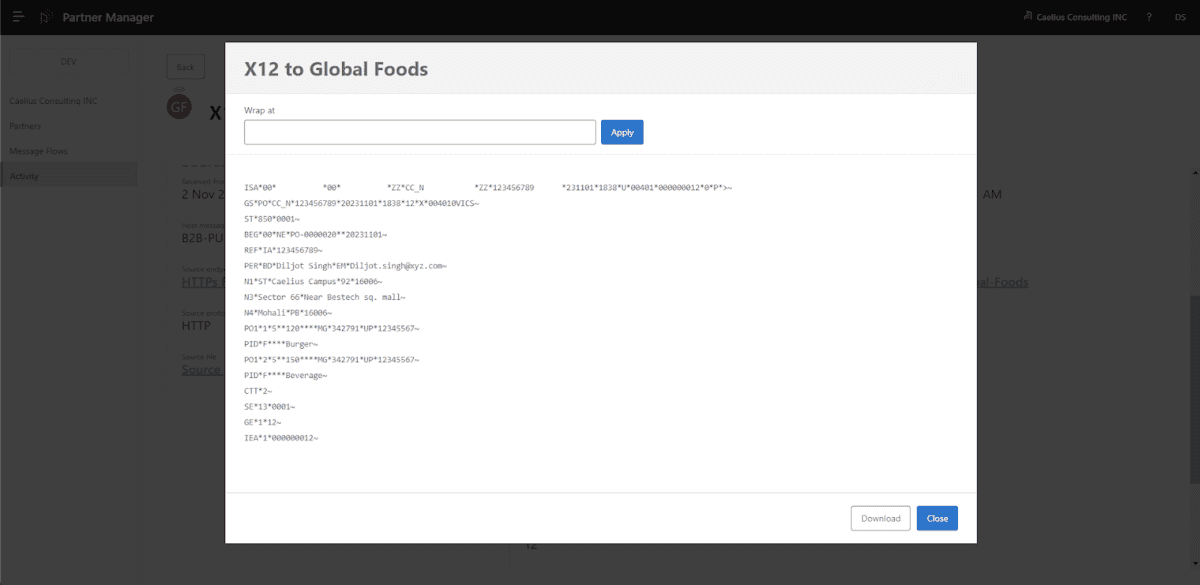This screenshot has height=585, width=1200.
Task: Open the Source file link
Action: click(x=202, y=369)
